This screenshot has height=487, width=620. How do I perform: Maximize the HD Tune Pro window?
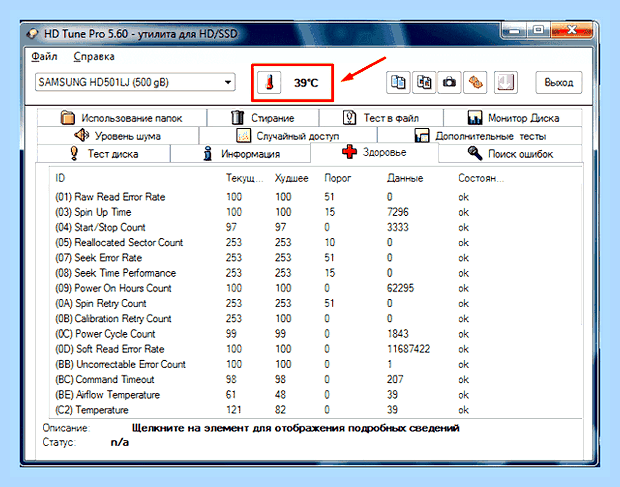(538, 30)
